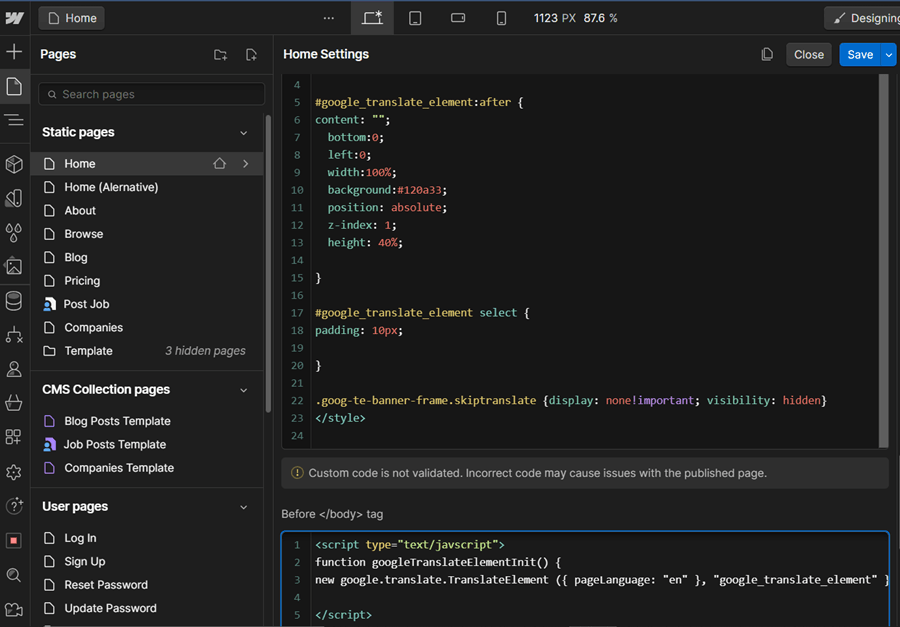This screenshot has width=900, height=627.
Task: Duplicate page icon in Home Settings header
Action: (x=767, y=55)
